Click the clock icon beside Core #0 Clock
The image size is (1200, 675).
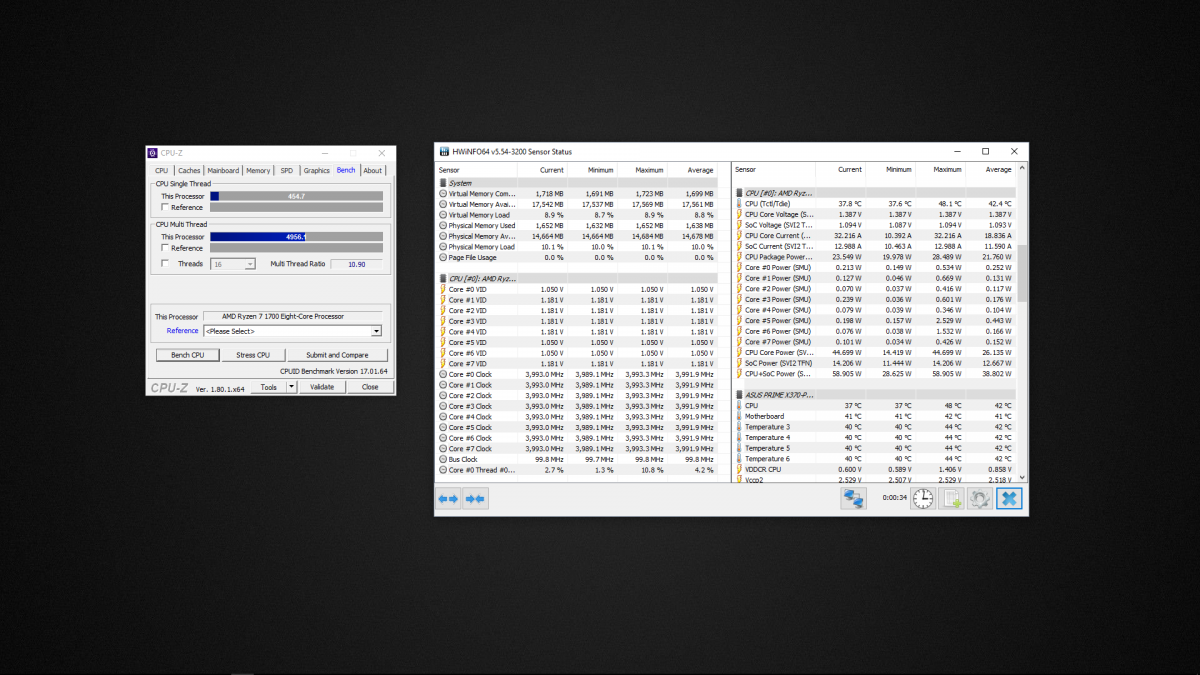click(443, 374)
